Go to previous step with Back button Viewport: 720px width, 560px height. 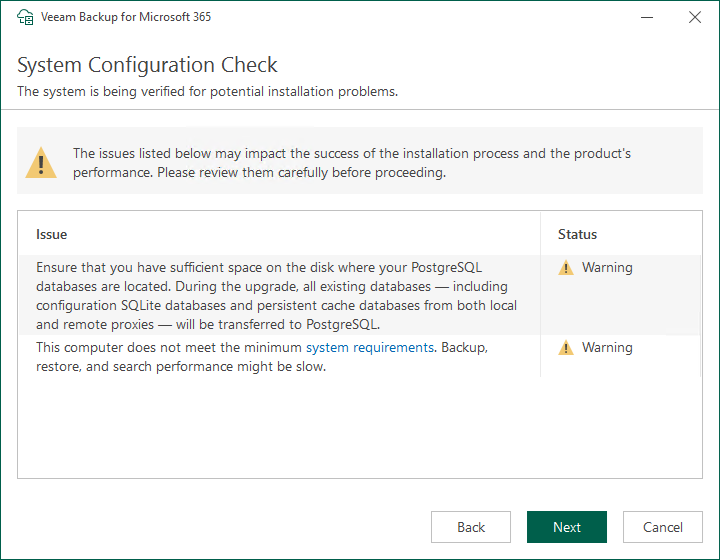point(471,527)
